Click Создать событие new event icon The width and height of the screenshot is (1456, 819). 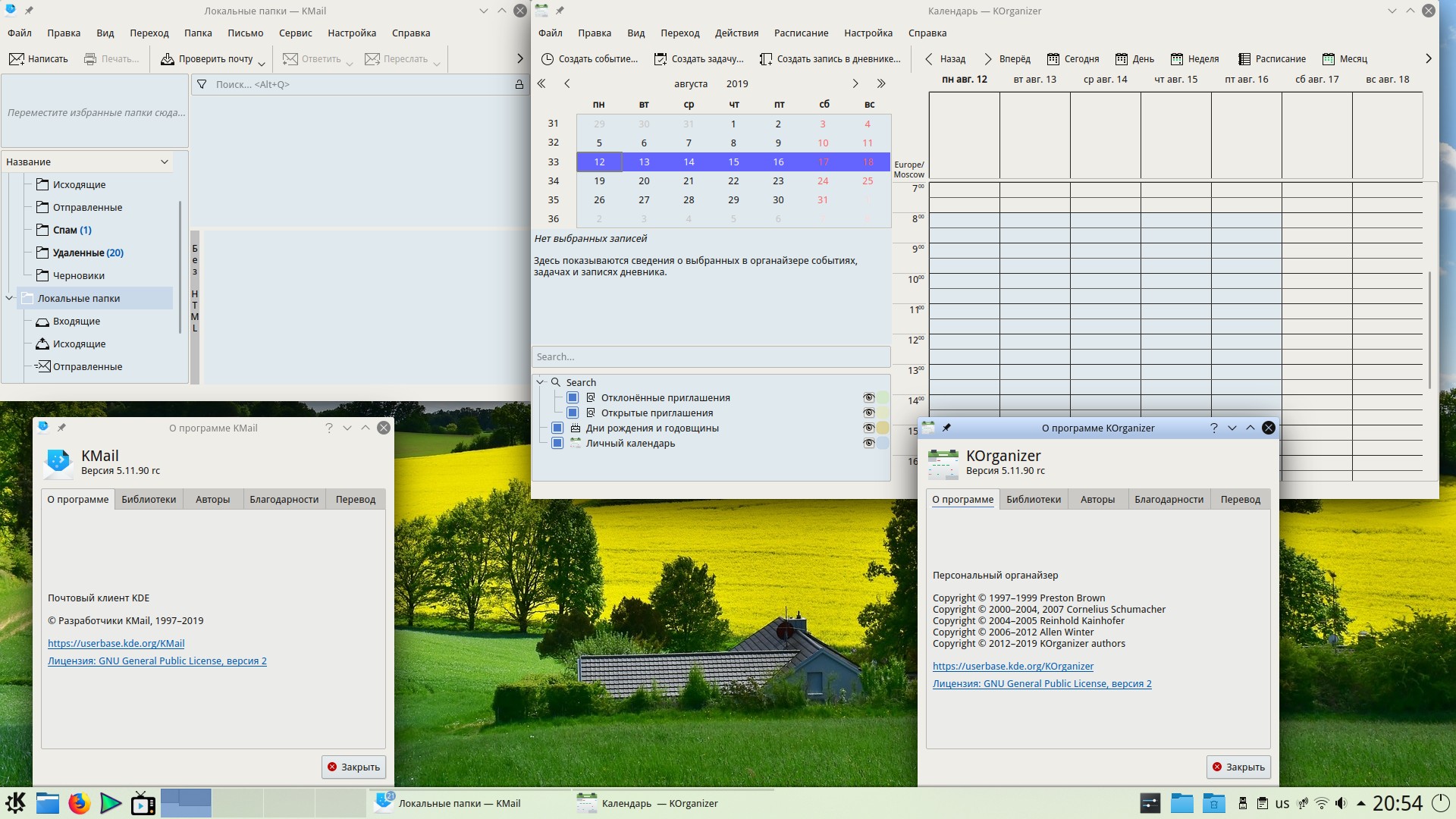coord(548,59)
